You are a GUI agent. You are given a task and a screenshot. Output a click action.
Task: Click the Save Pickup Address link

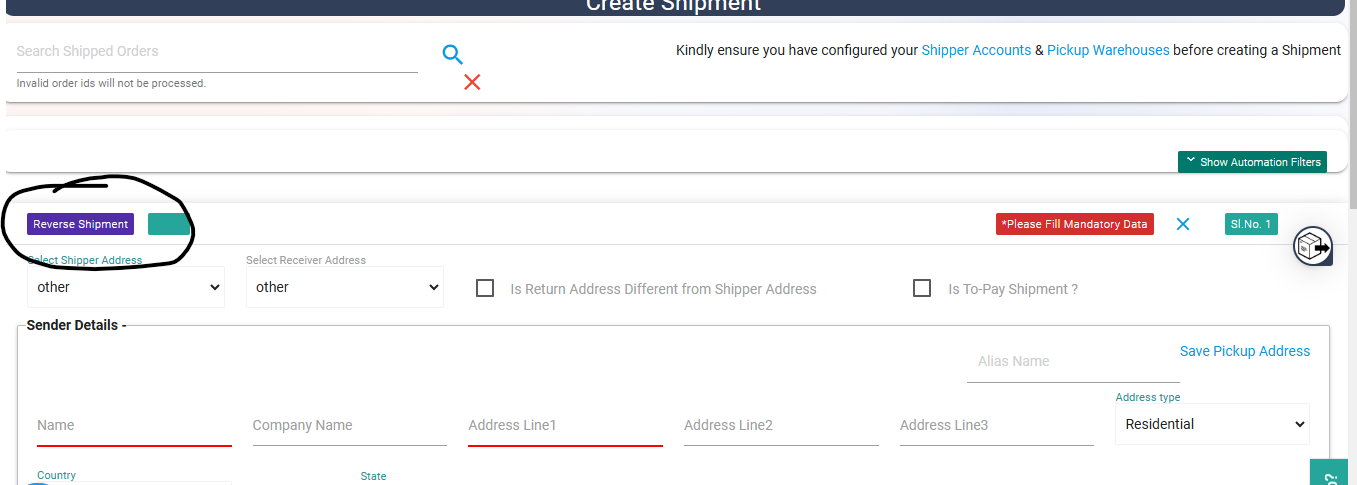click(1245, 351)
